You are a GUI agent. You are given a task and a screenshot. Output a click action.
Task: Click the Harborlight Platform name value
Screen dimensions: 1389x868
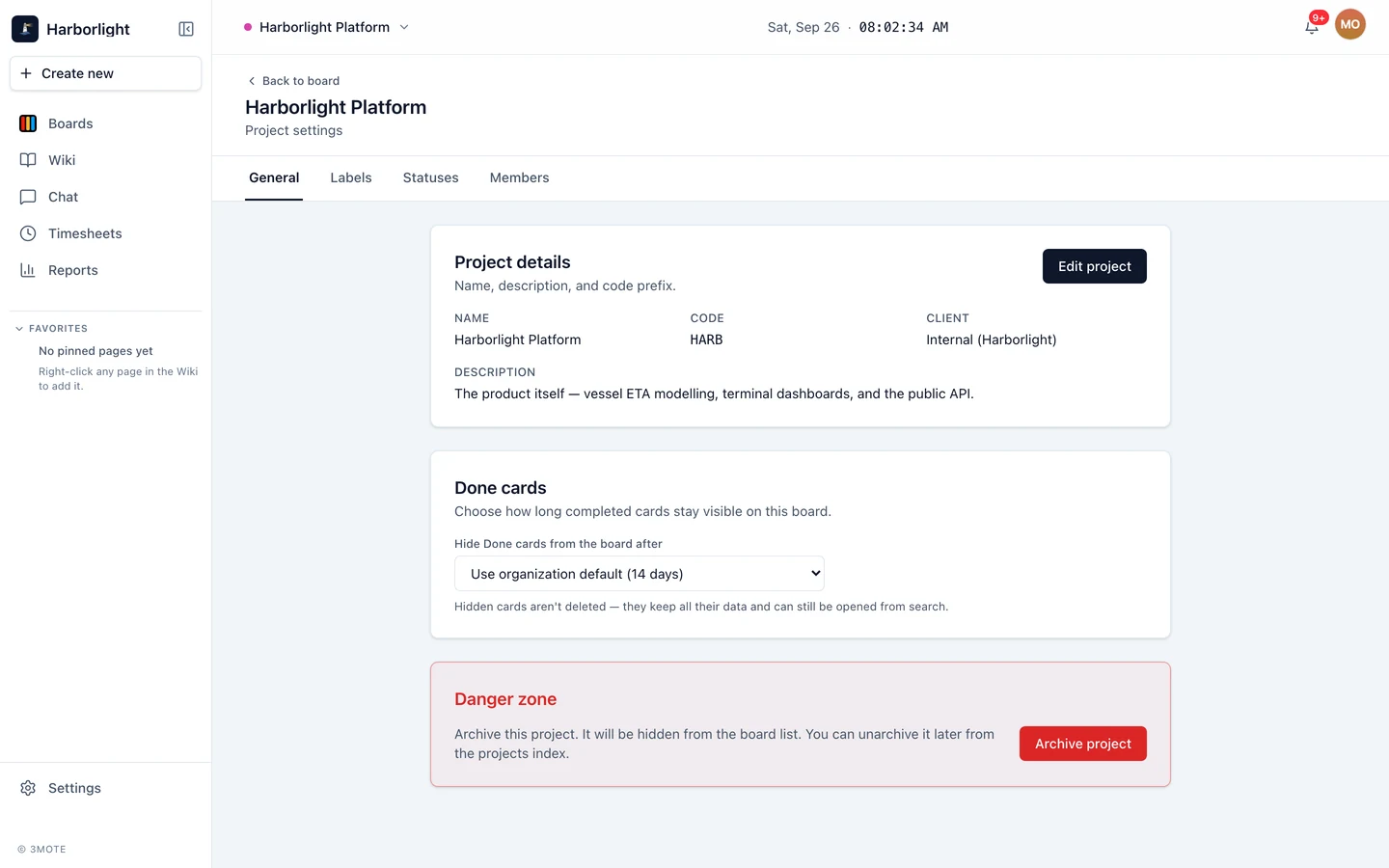click(518, 339)
